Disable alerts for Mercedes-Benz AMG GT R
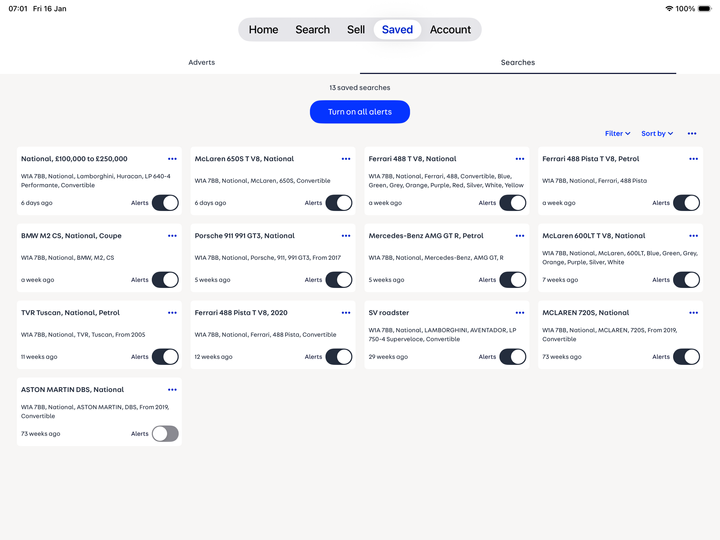The width and height of the screenshot is (720, 540). click(x=512, y=280)
